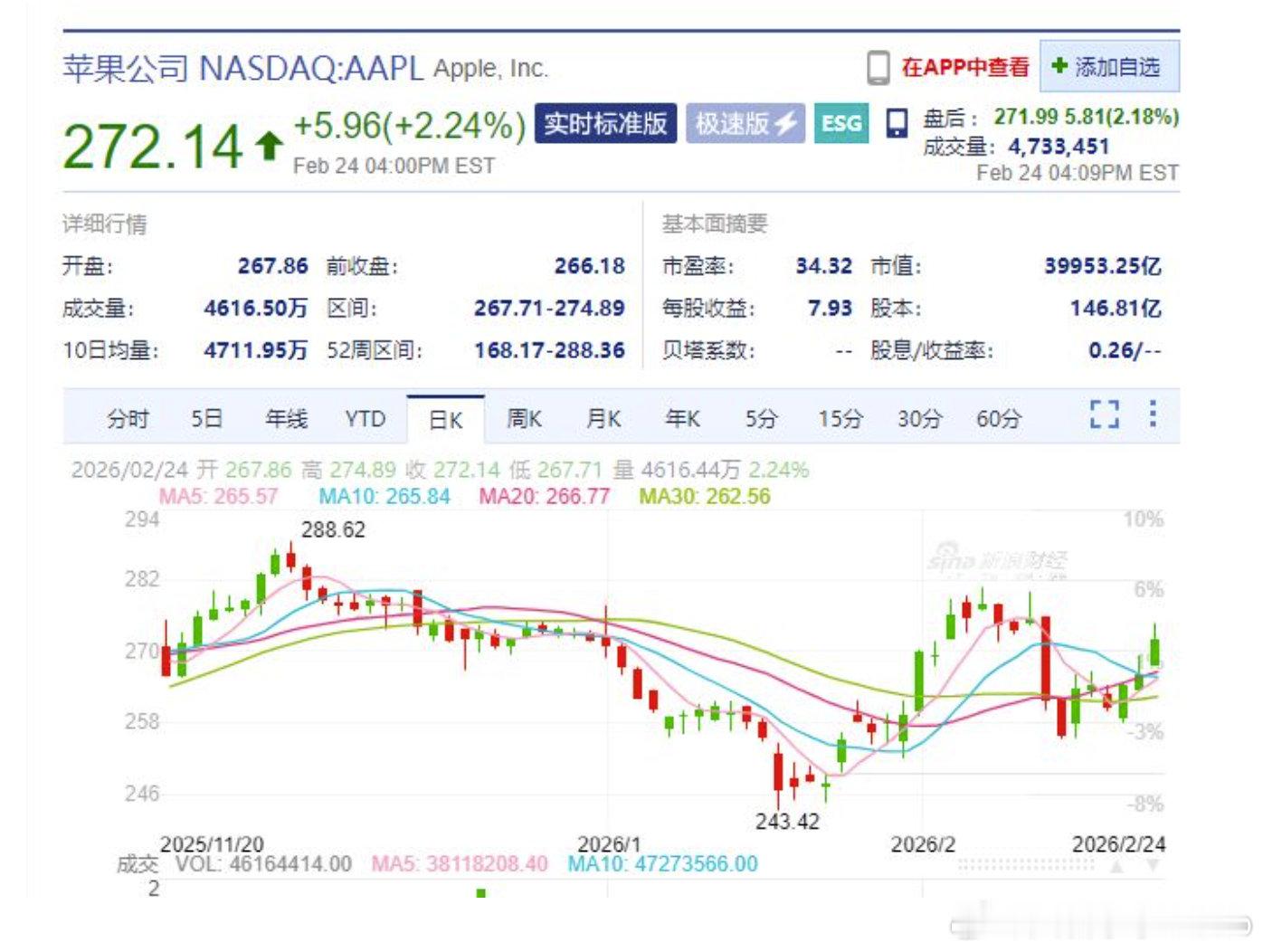
Task: Switch to the 周K weekly chart tab
Action: coord(526,418)
